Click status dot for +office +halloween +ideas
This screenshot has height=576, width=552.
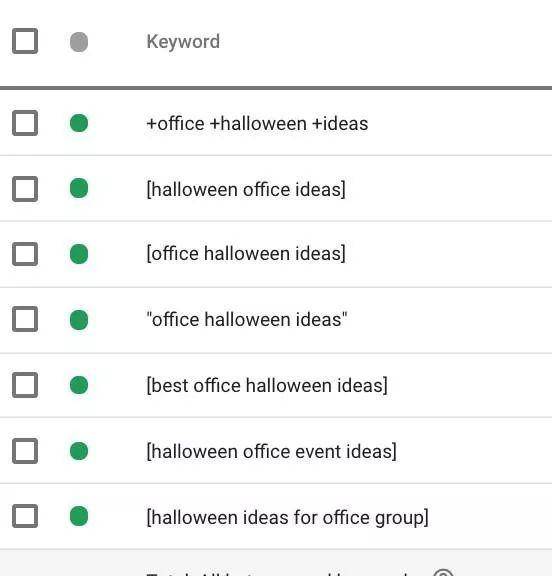(x=79, y=123)
